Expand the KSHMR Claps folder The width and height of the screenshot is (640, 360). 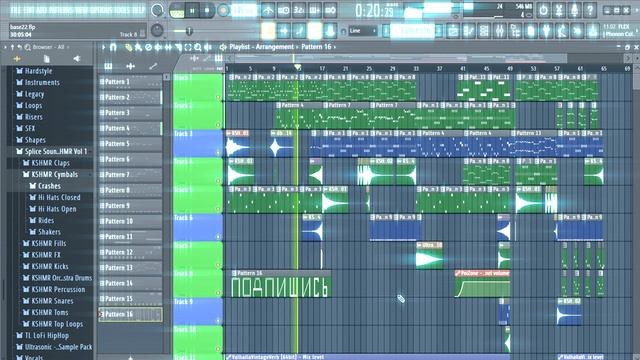(x=46, y=163)
